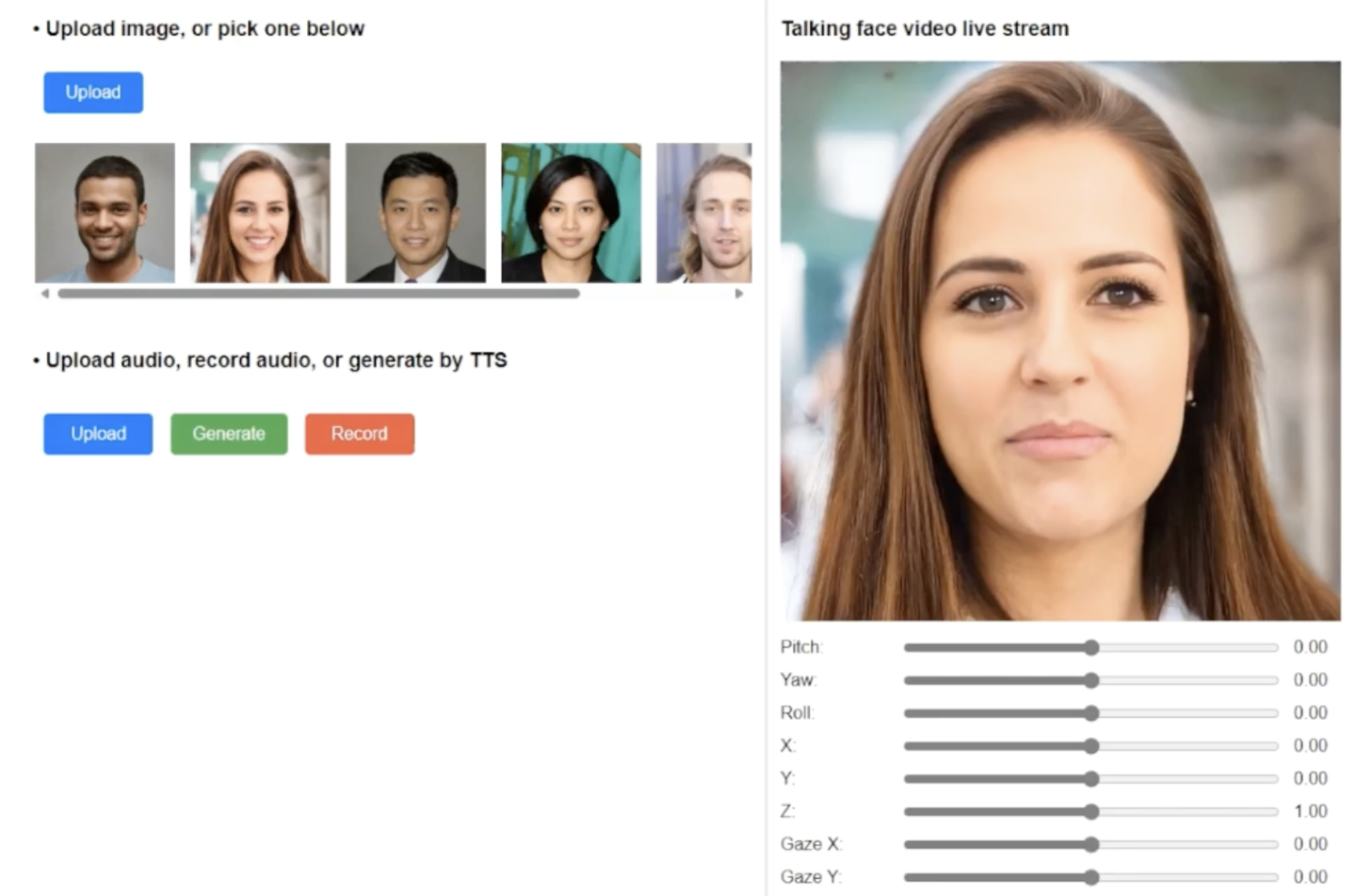Click the X position slider handle
Viewport: 1356px width, 896px height.
(1091, 746)
